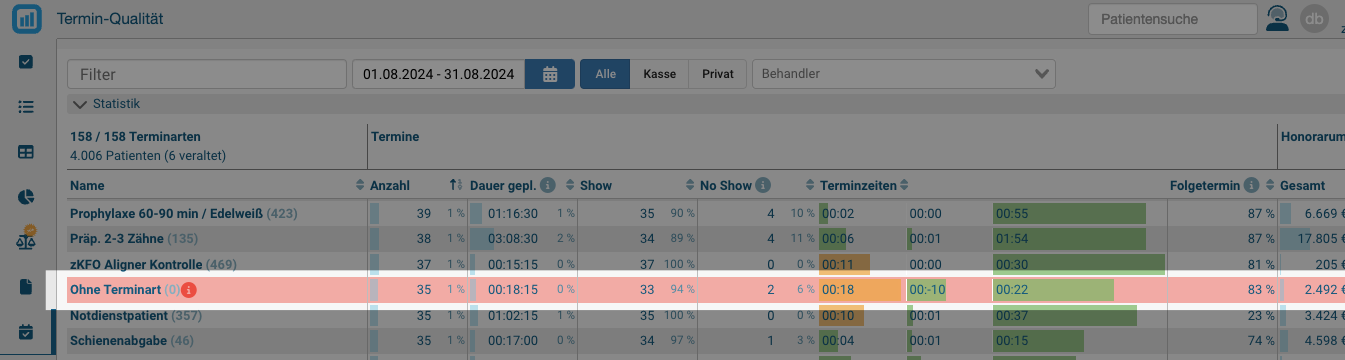Screen dimensions: 1345x360
Task: Click the 01:16:30 duration cell
Action: (x=513, y=214)
